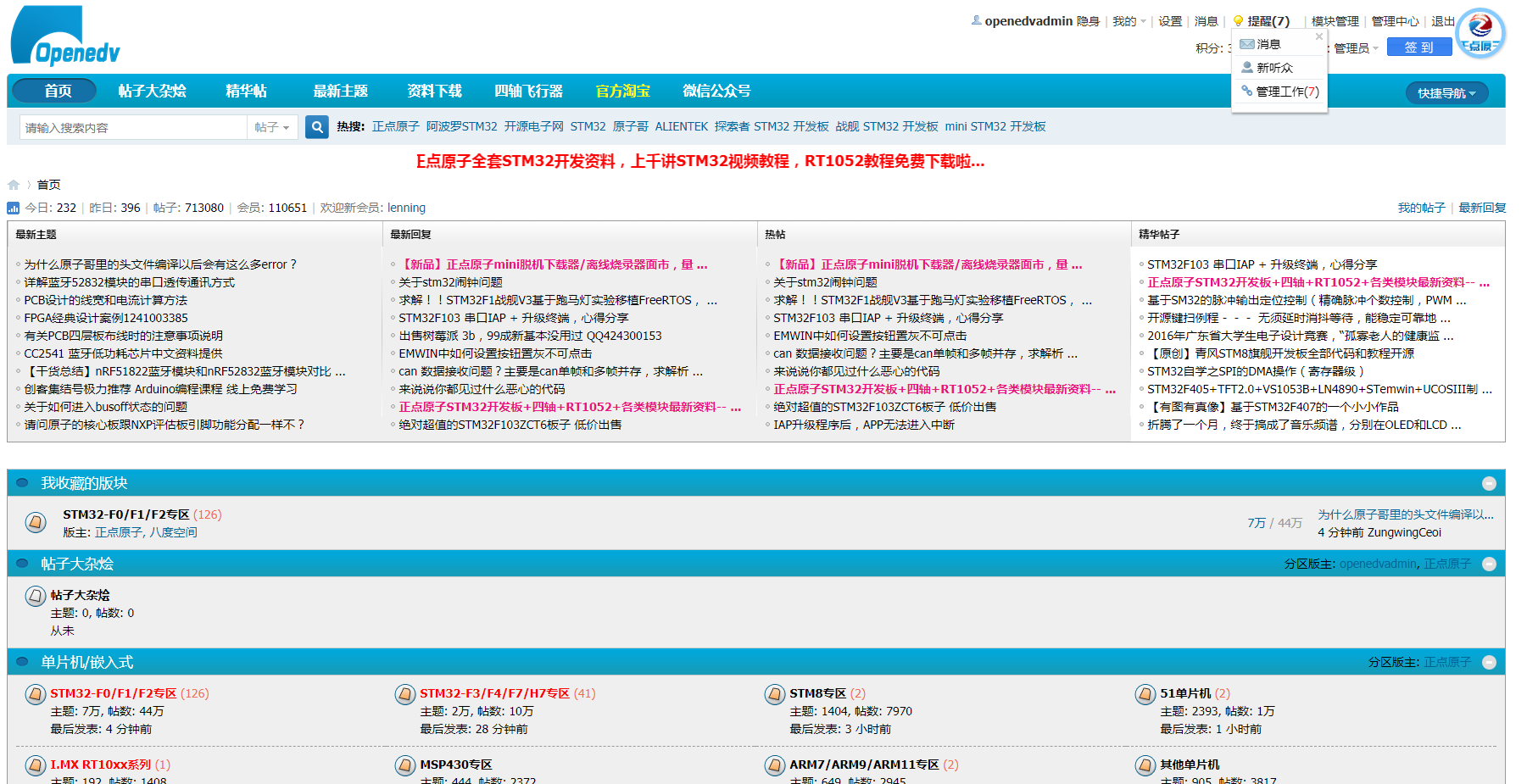This screenshot has height=784, width=1527.
Task: Open 新听众 in reminder popup
Action: pyautogui.click(x=1274, y=68)
